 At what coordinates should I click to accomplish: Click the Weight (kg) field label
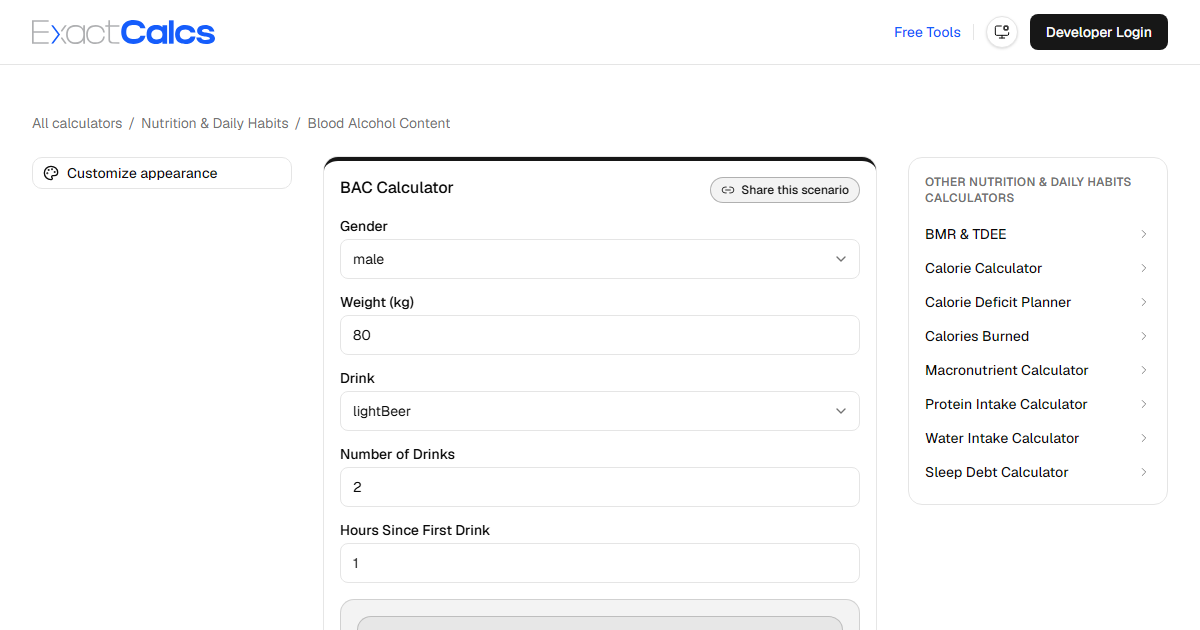377,302
